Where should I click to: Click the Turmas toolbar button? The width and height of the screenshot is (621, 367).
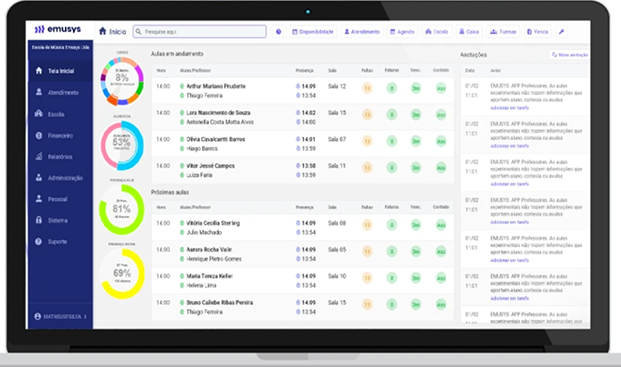click(x=503, y=32)
